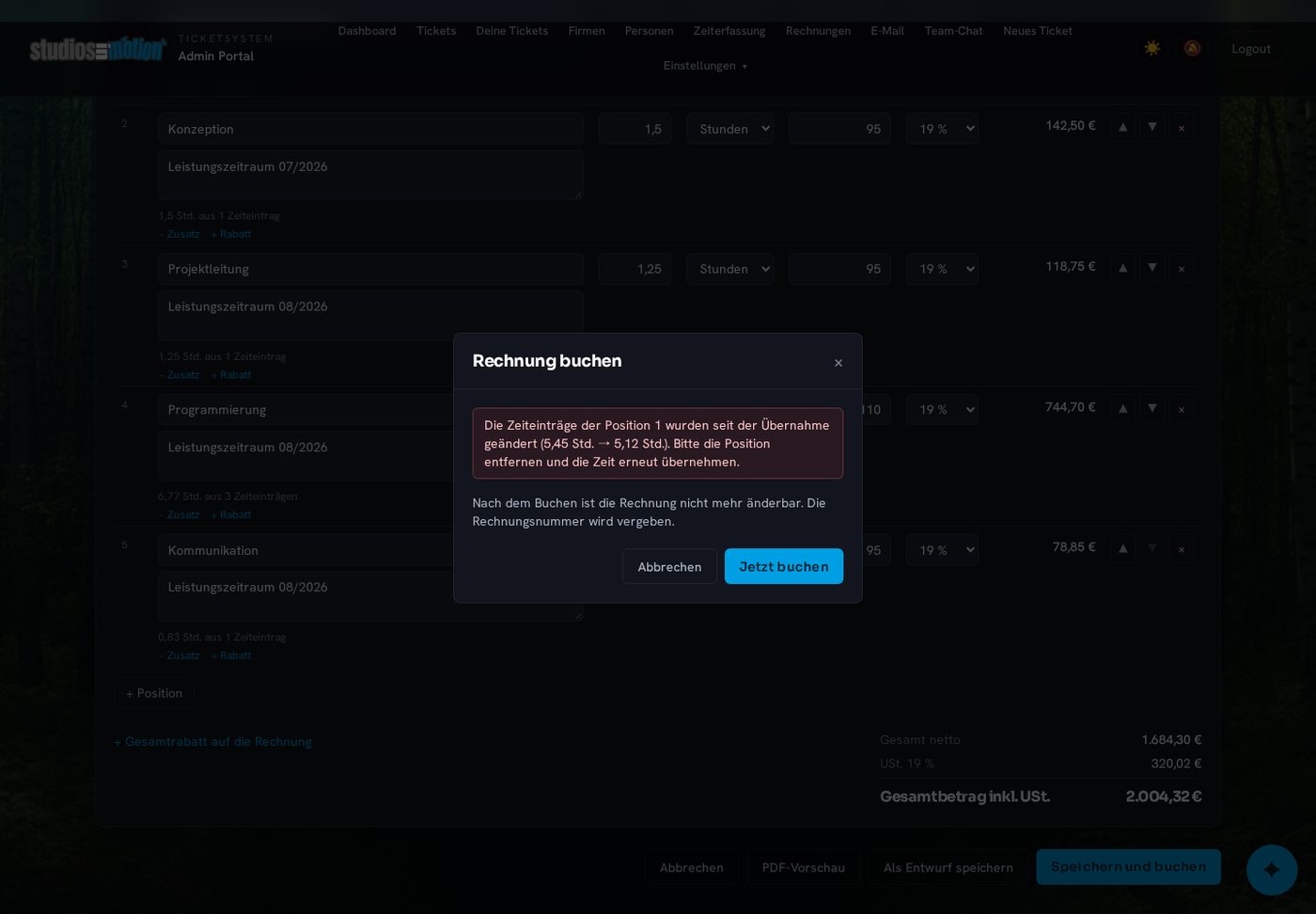Click the quantity field showing 1,5
The image size is (1316, 914).
pyautogui.click(x=634, y=129)
